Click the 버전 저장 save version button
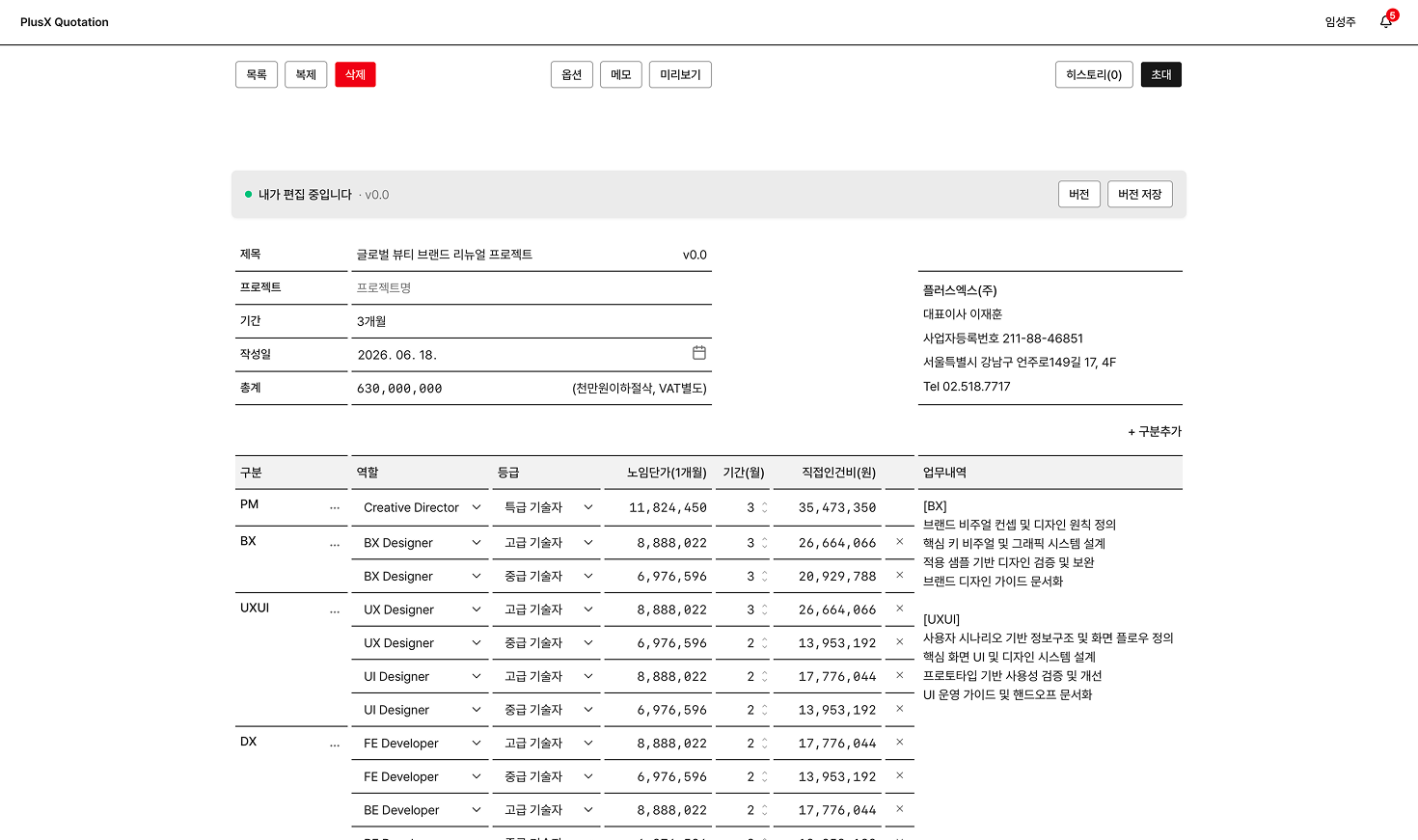This screenshot has height=840, width=1418. [1140, 194]
